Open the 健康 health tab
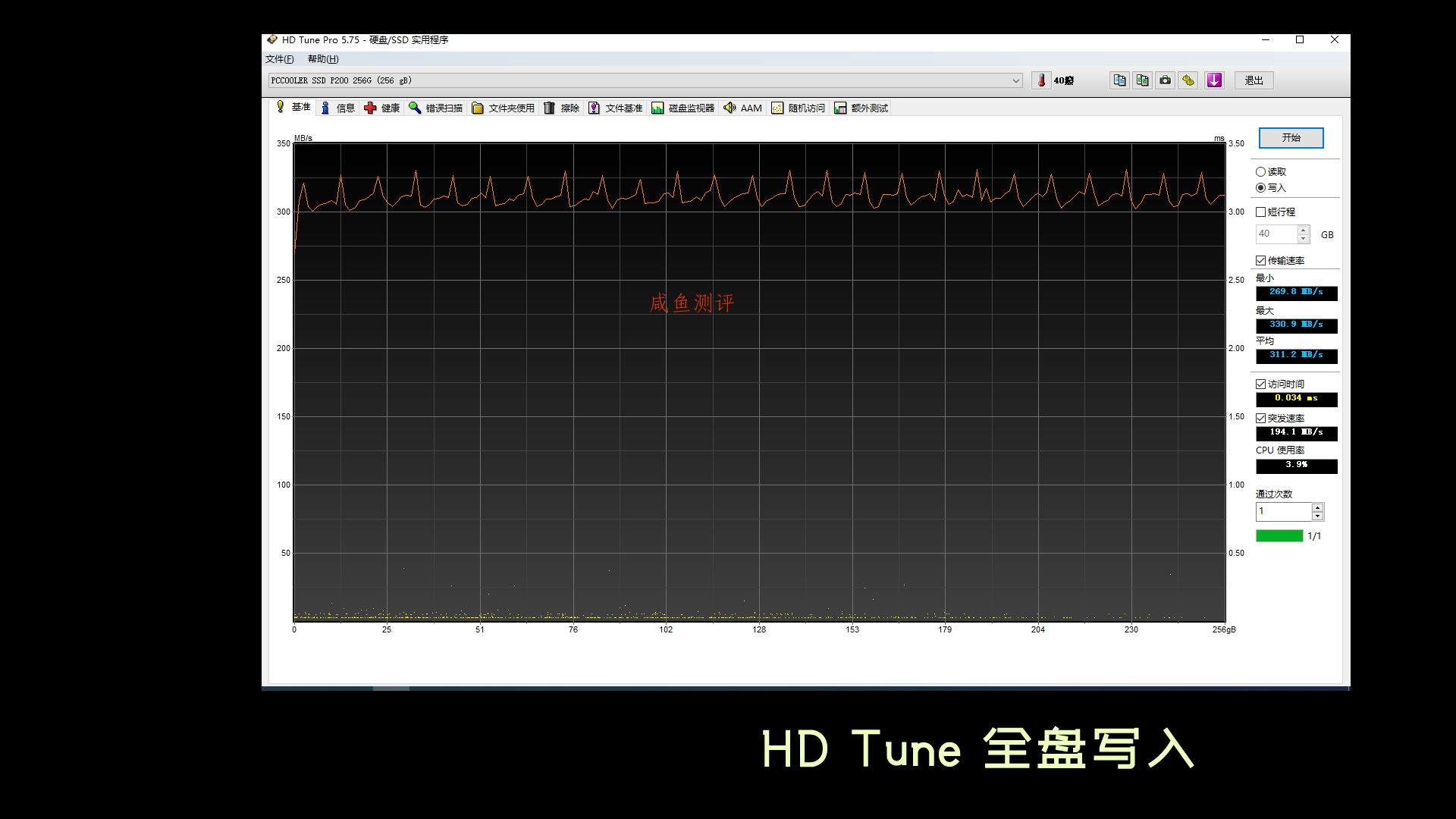This screenshot has width=1456, height=819. coord(382,108)
